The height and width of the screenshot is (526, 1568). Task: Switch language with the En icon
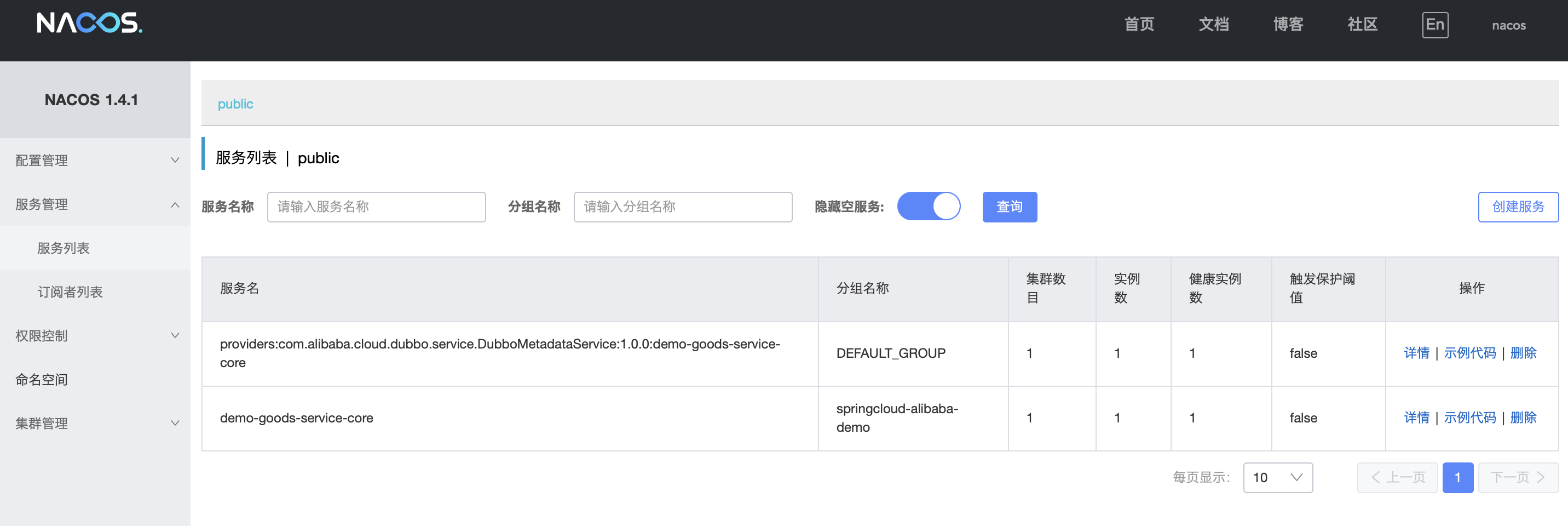pos(1434,25)
